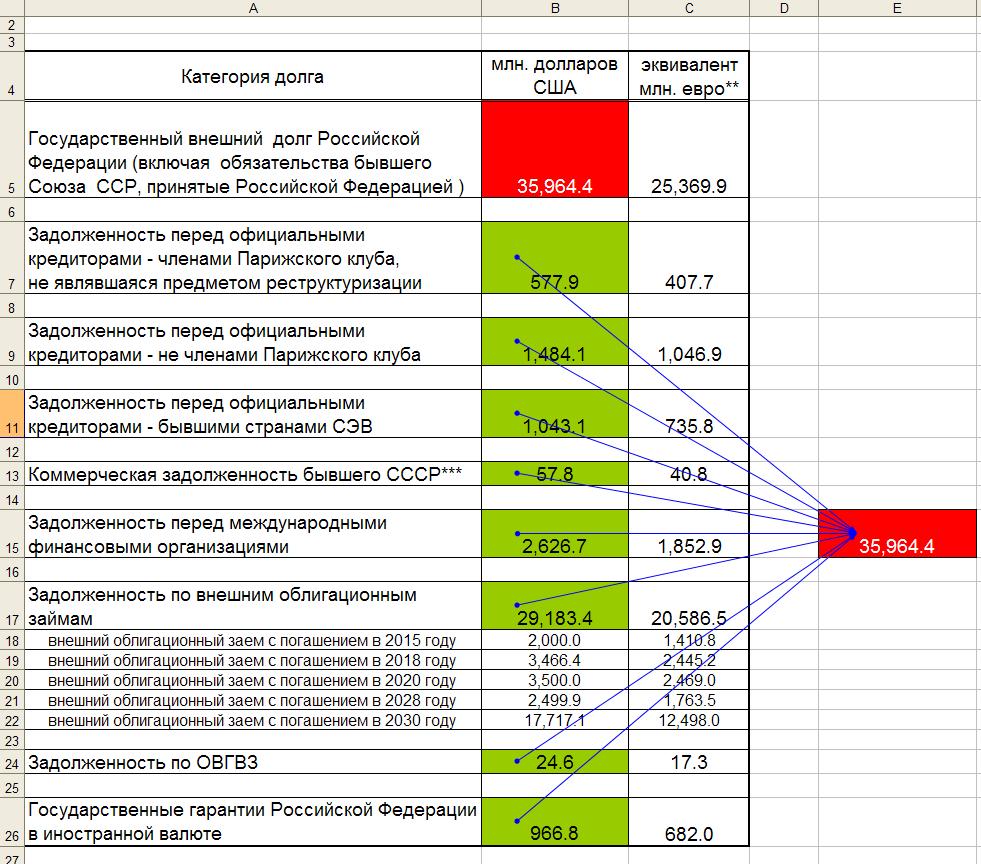
Task: Select row 24 header
Action: click(12, 762)
